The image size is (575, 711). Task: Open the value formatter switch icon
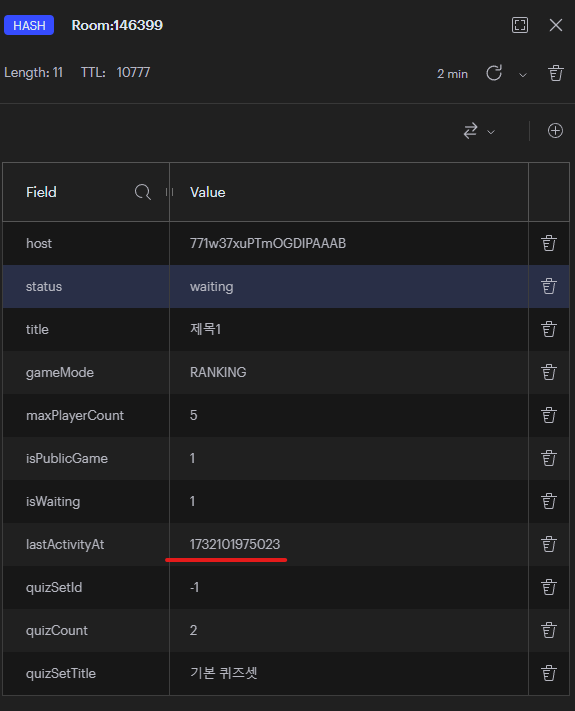(471, 131)
